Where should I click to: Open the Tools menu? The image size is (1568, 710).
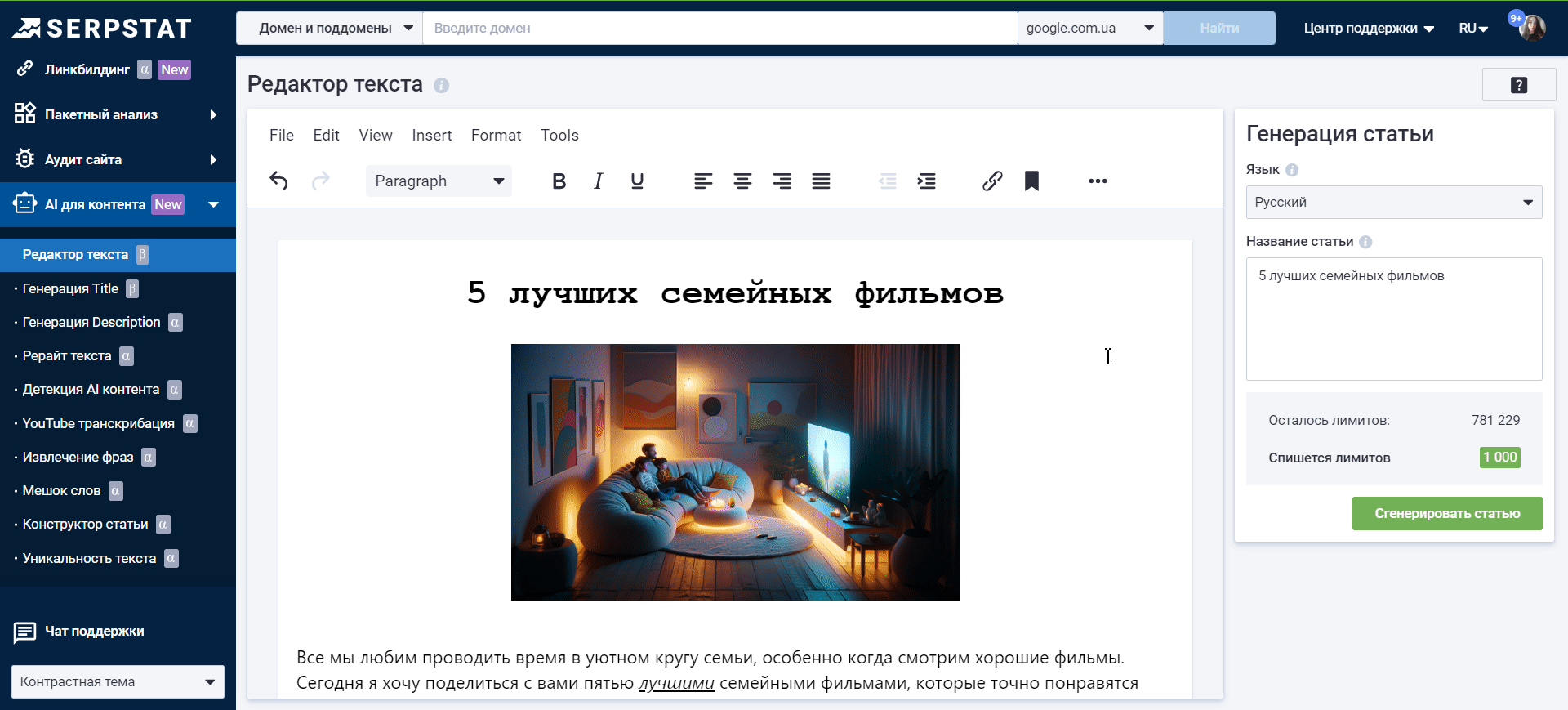tap(559, 135)
